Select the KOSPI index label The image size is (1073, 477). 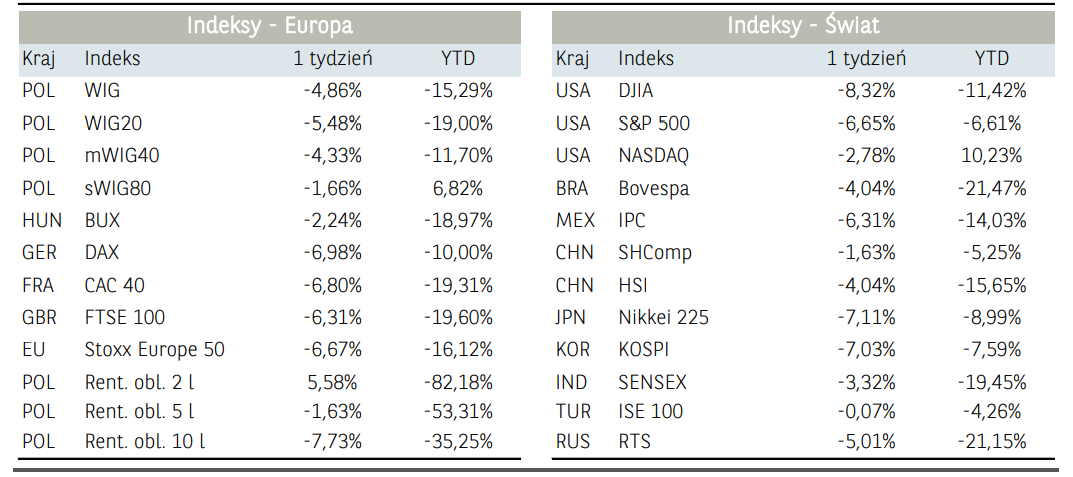point(644,350)
